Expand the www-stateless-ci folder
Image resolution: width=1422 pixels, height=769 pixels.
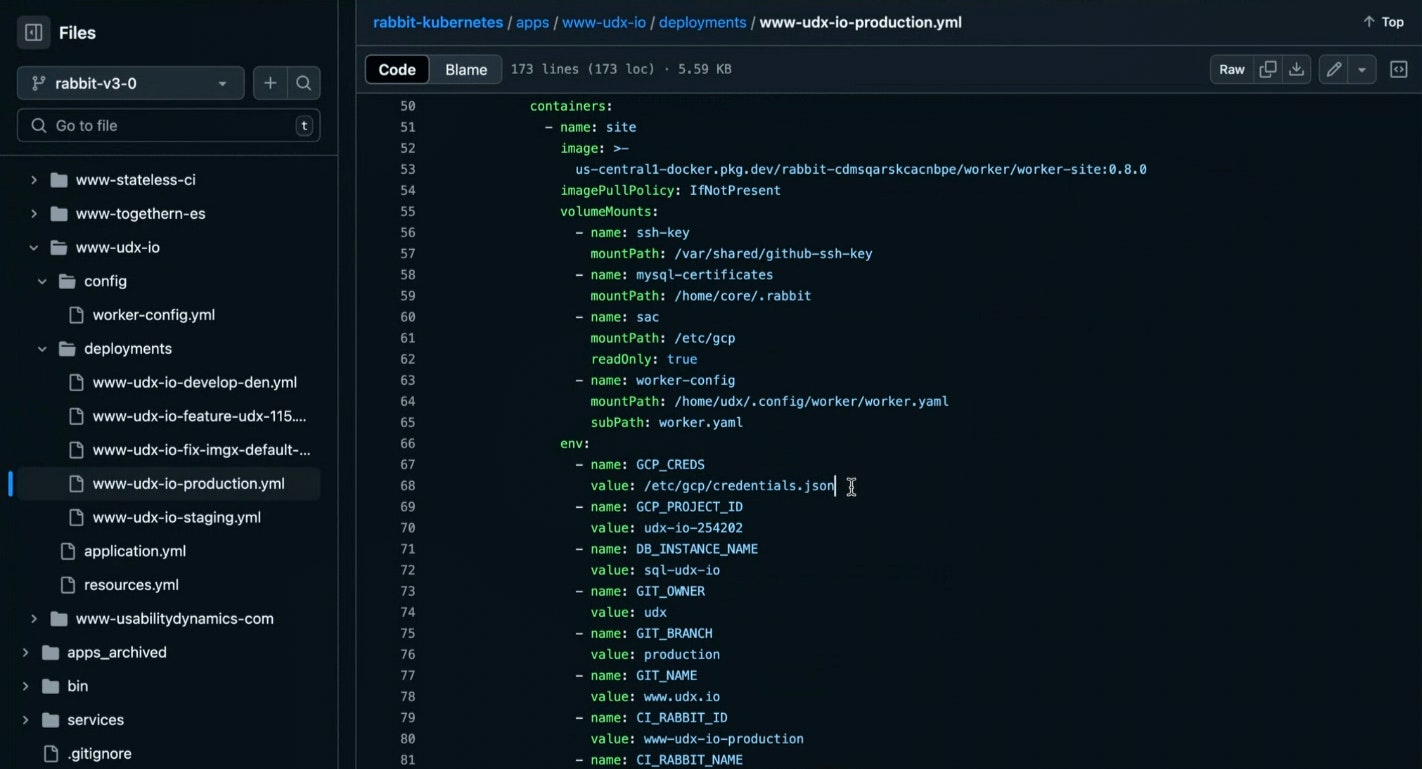(x=34, y=180)
